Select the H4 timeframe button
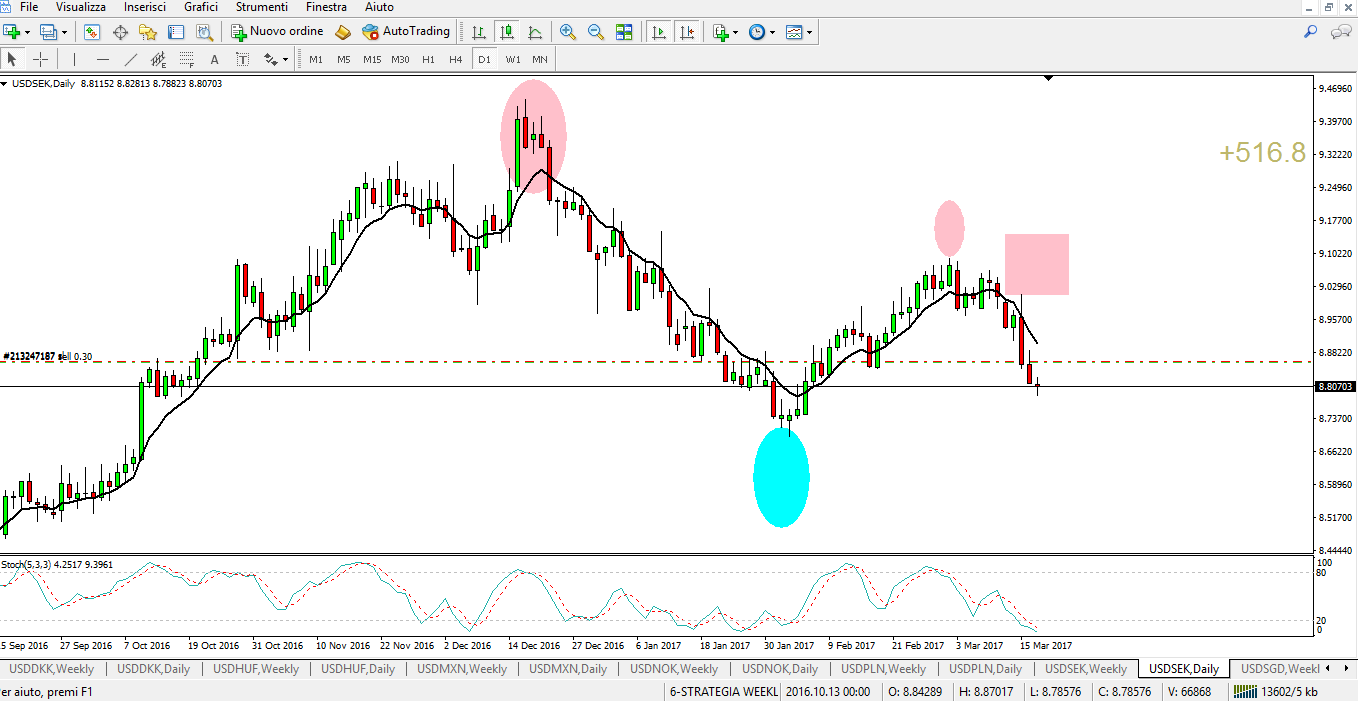The width and height of the screenshot is (1358, 701). click(x=456, y=59)
